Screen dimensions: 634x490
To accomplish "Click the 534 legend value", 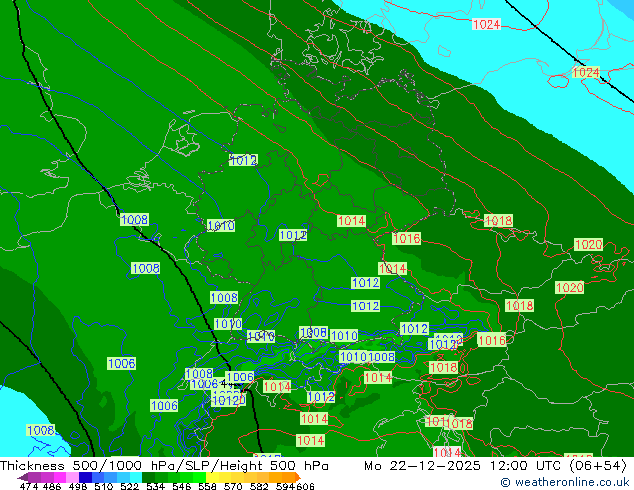I will pos(155,486).
